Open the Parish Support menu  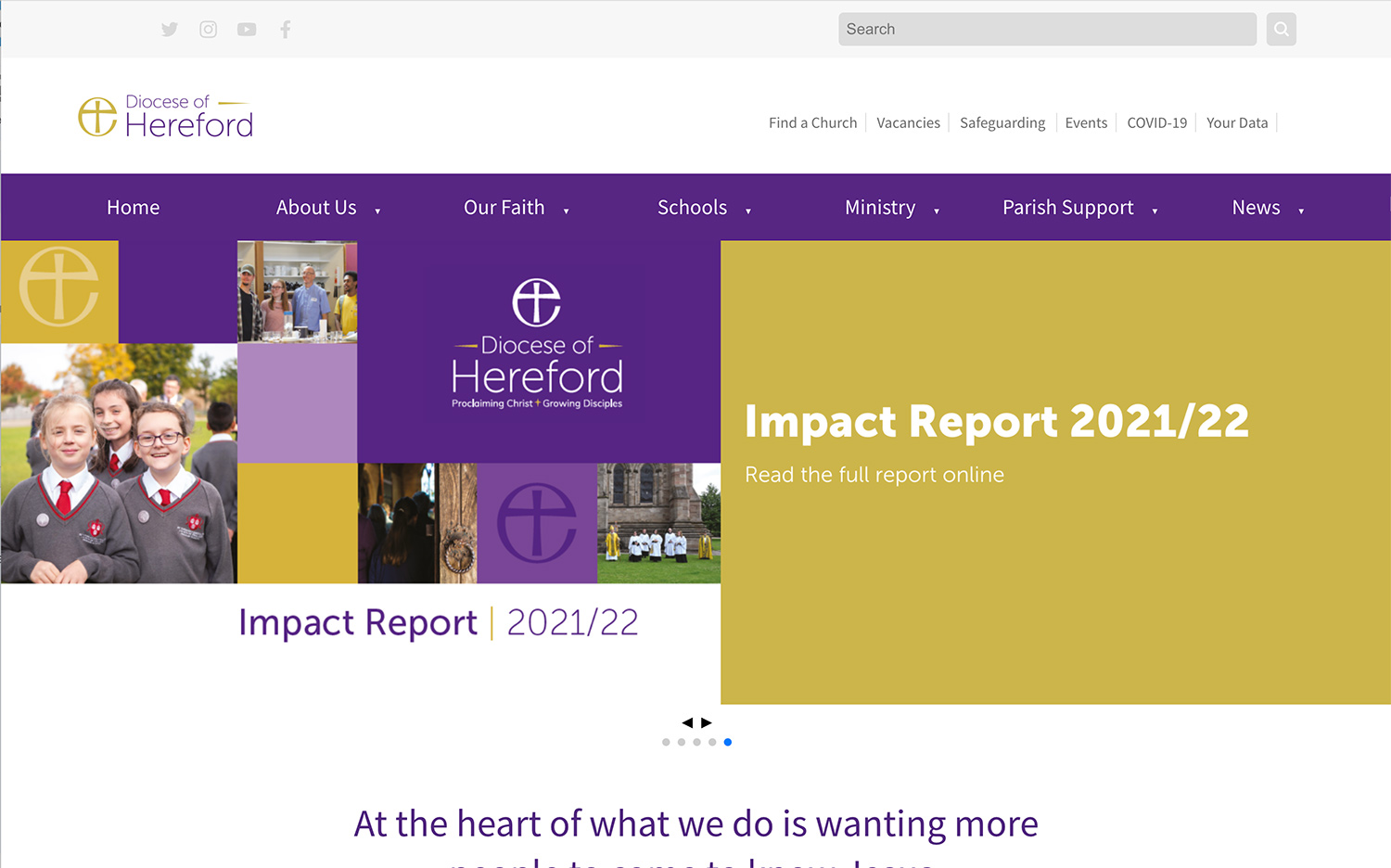point(1068,208)
